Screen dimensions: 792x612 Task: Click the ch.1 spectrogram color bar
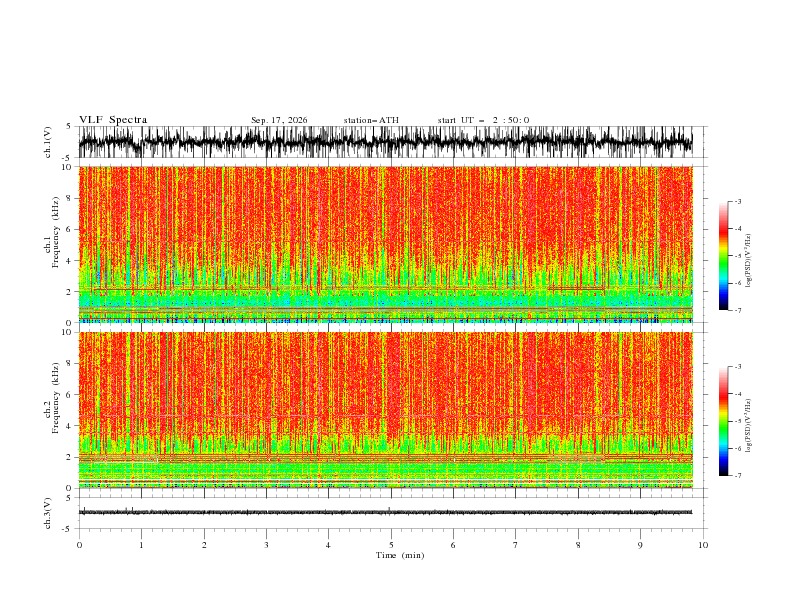[723, 256]
